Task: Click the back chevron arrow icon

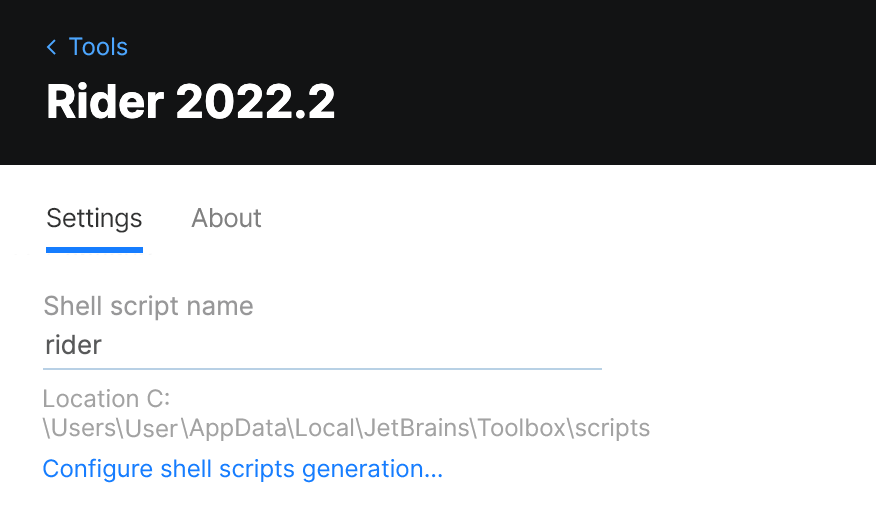Action: (52, 47)
